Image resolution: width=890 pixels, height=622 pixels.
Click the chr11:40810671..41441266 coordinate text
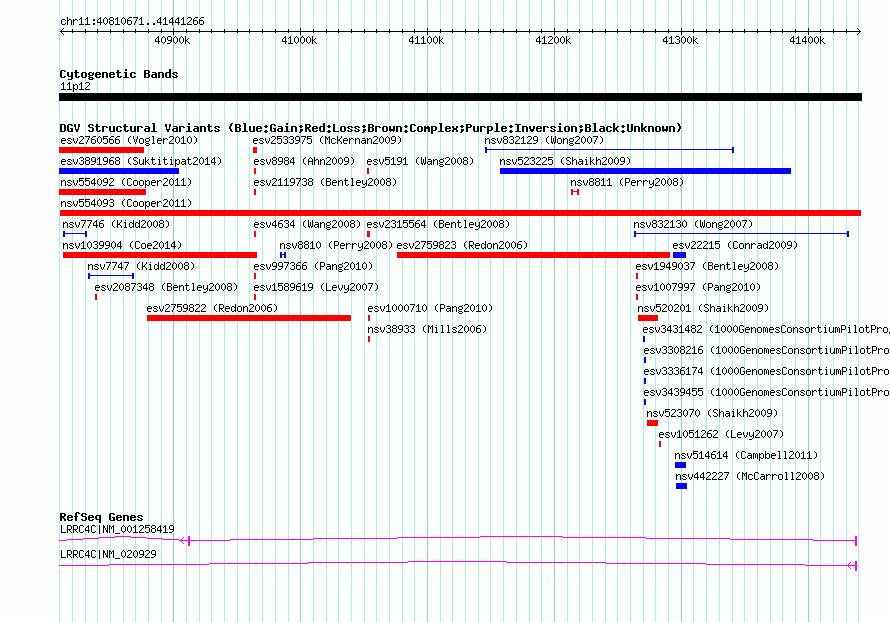(132, 22)
